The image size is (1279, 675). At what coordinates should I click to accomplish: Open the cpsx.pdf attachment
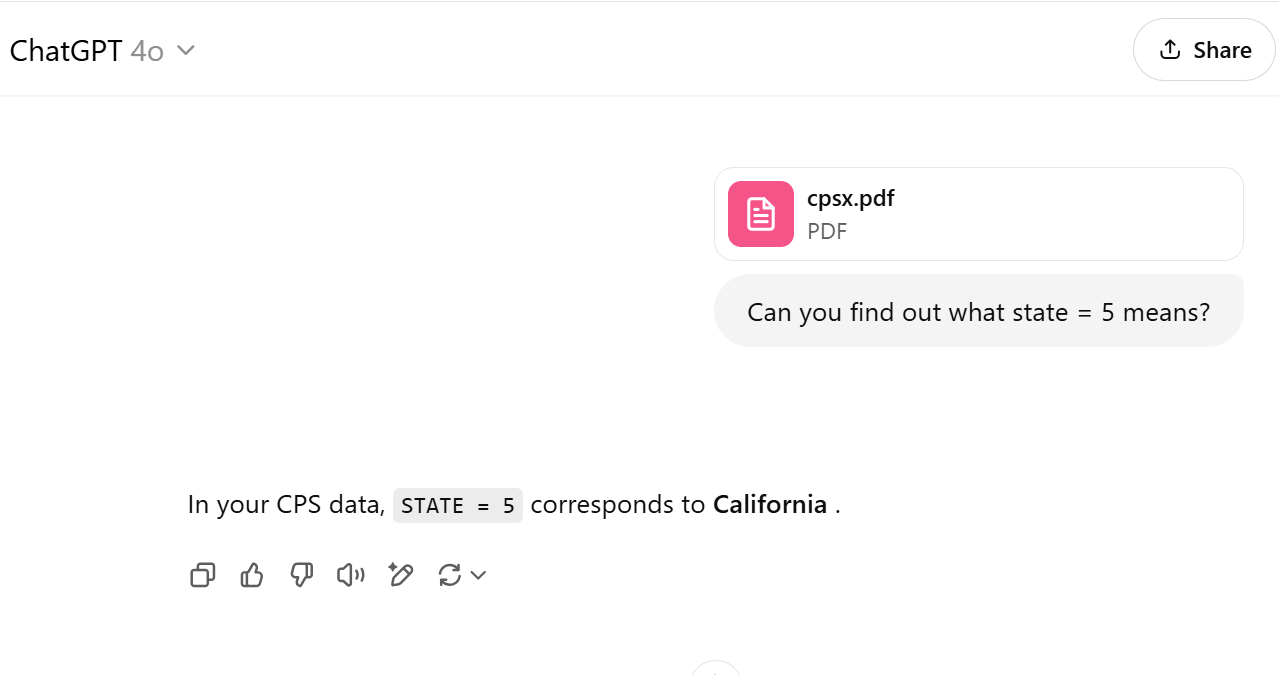point(979,214)
